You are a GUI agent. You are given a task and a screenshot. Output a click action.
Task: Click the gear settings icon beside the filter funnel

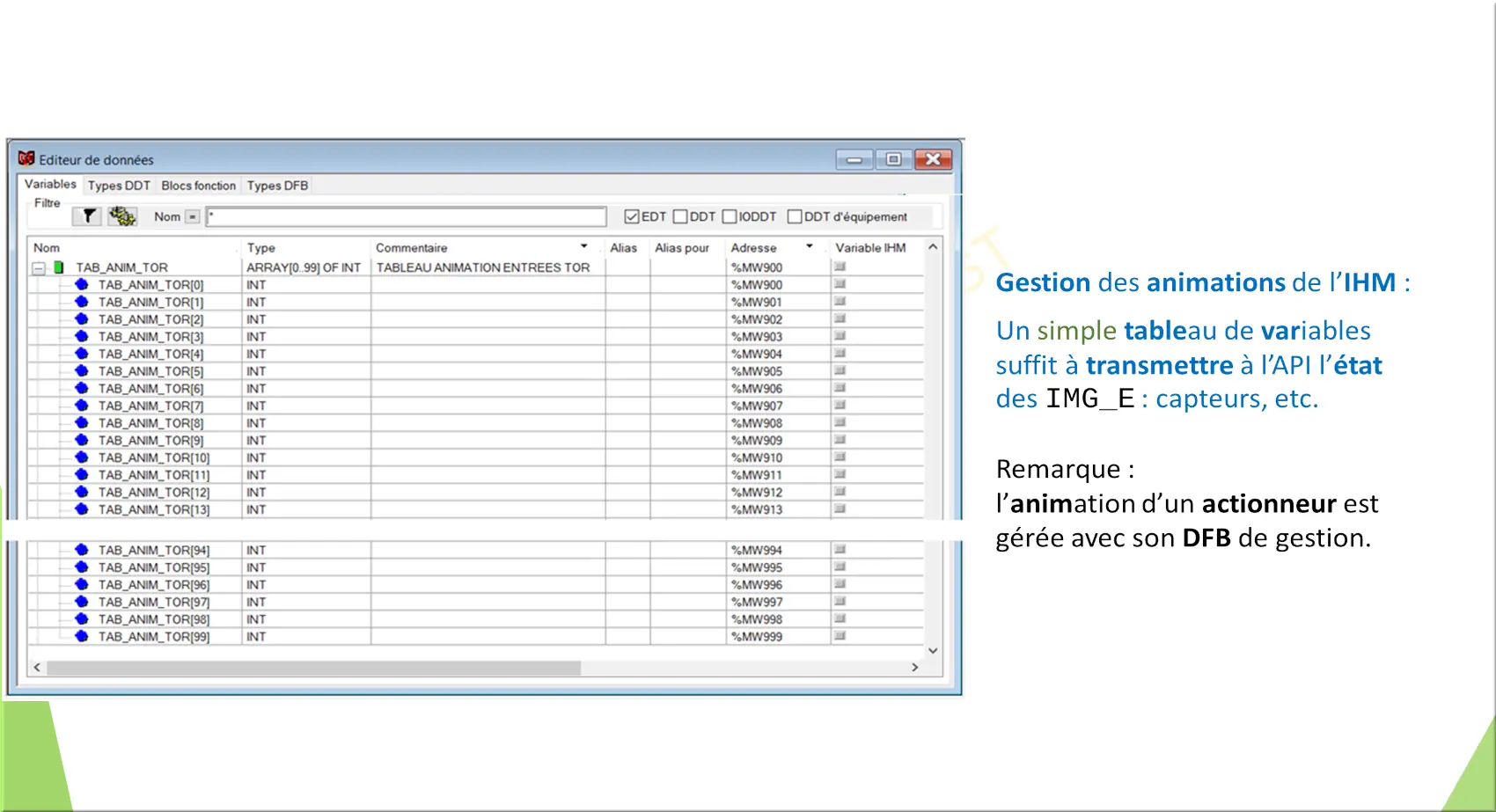122,216
